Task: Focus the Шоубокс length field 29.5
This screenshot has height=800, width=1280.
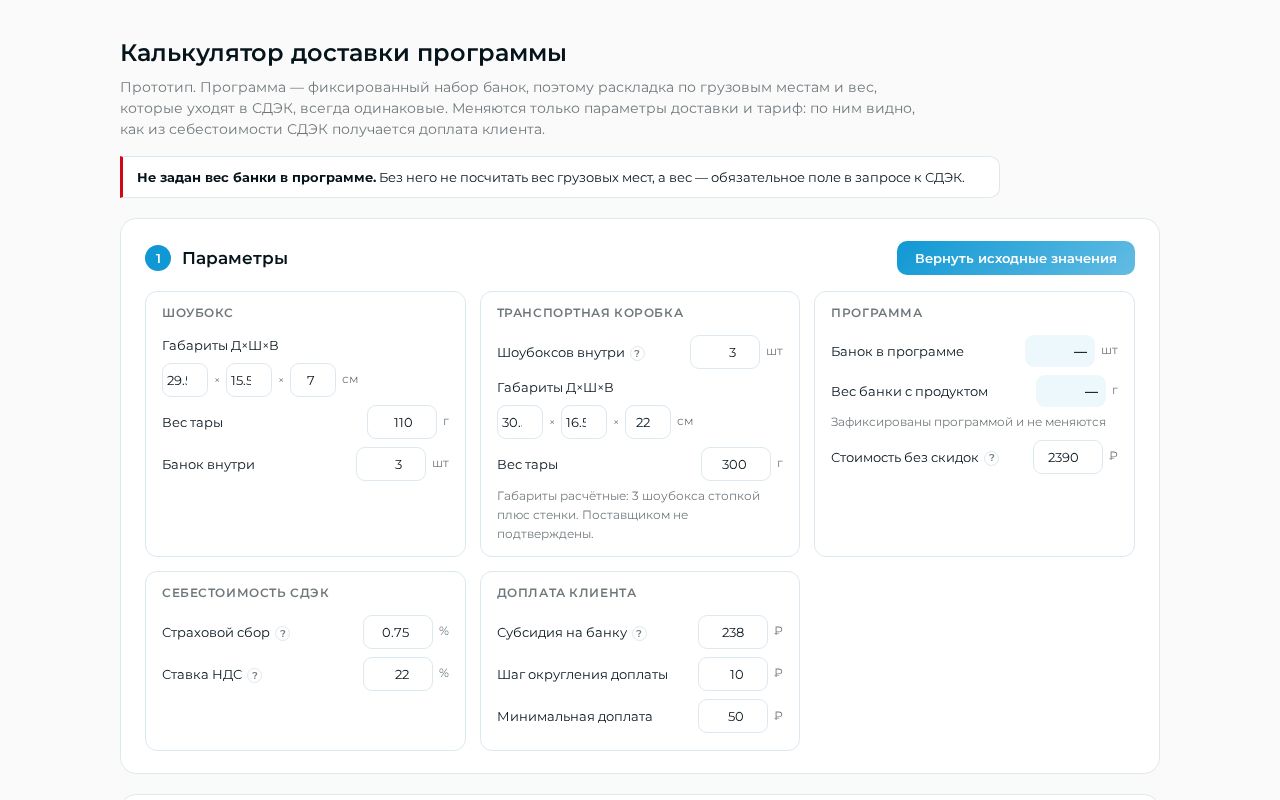Action: click(185, 380)
